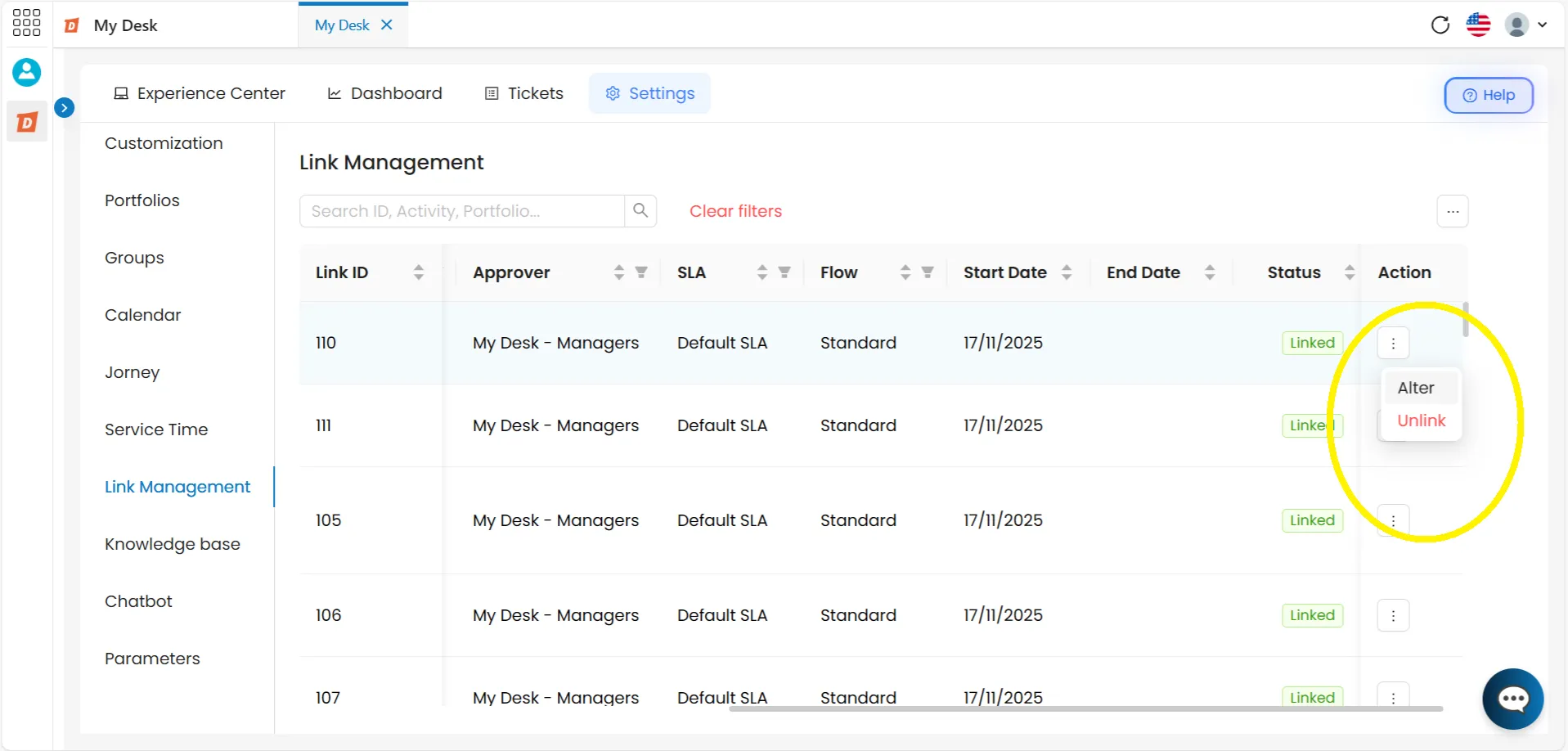Open Knowledge base settings

tap(173, 544)
